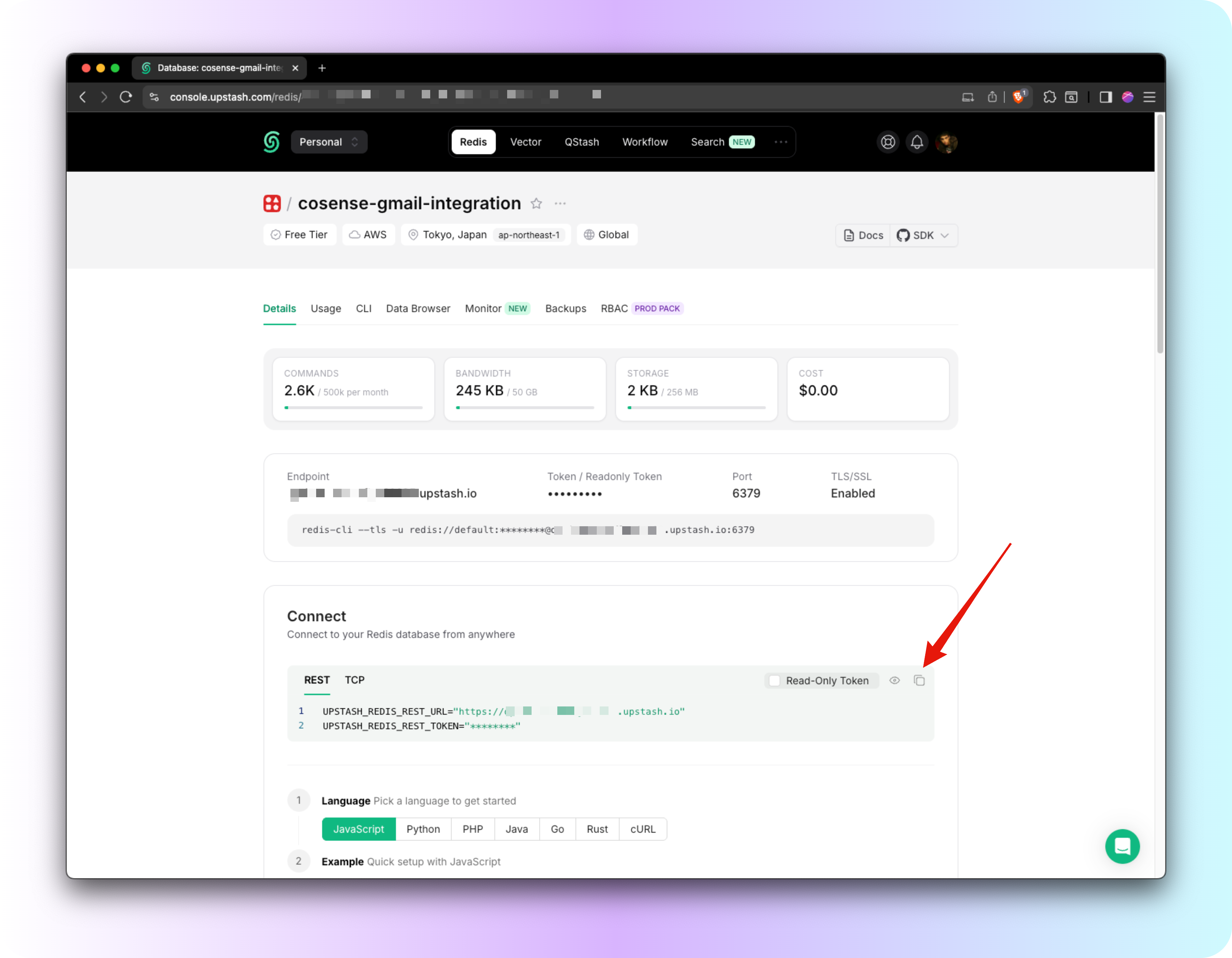Open the Backups tab

[x=565, y=309]
